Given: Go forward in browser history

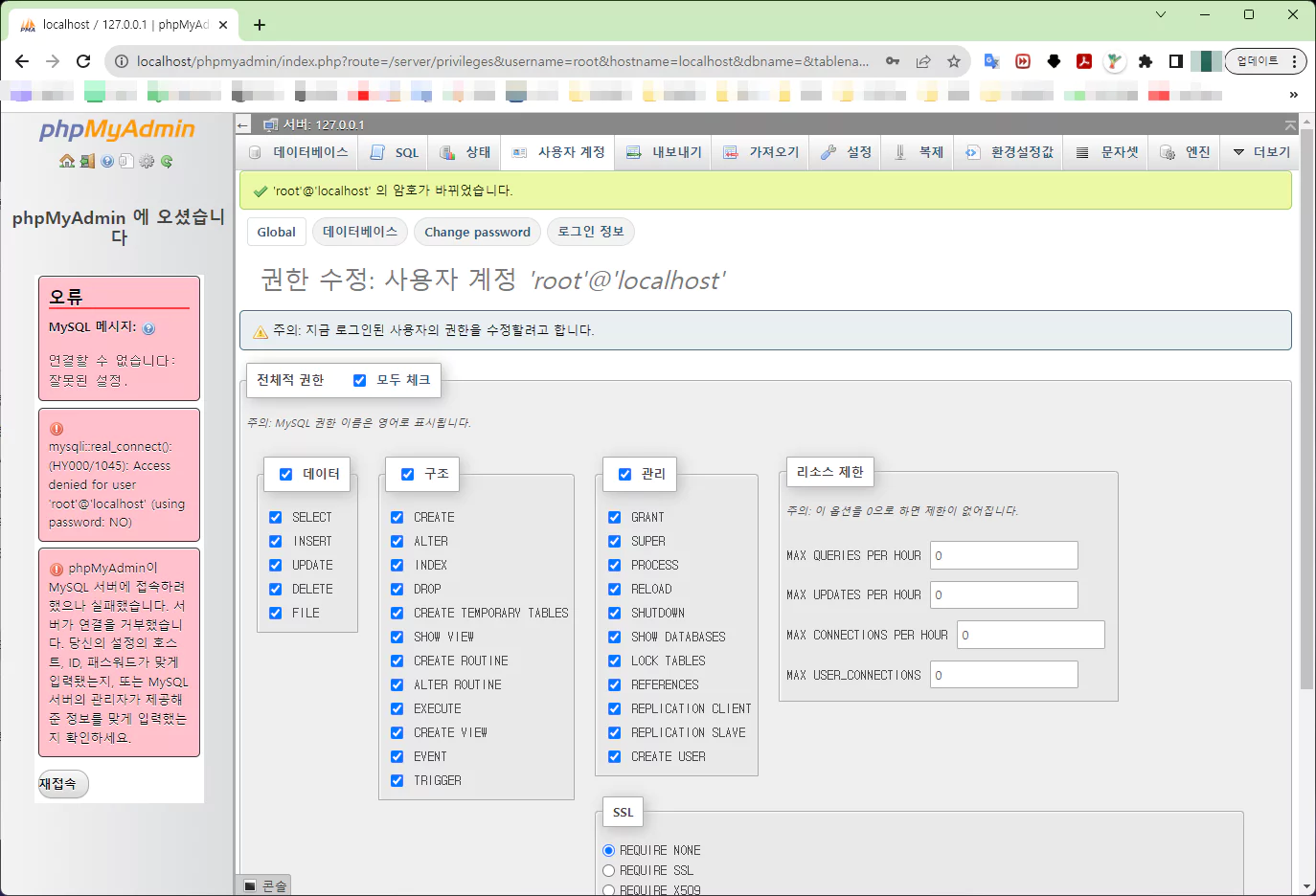Looking at the screenshot, I should pos(53,61).
